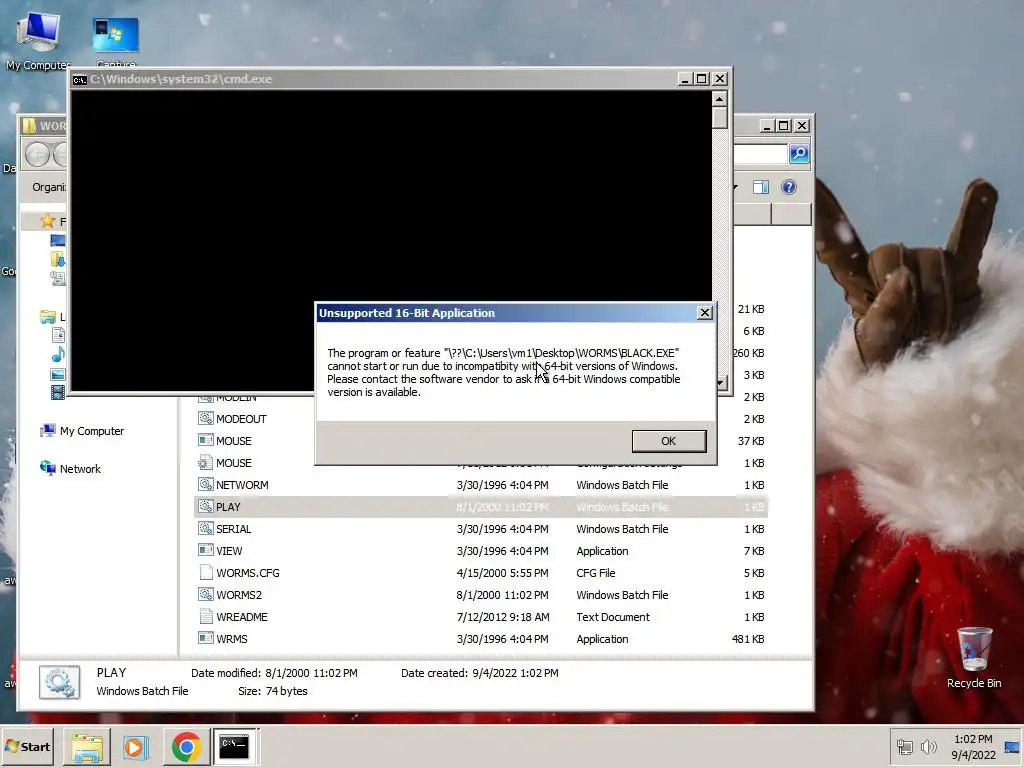Maximize the Explorer WORMS window
The height and width of the screenshot is (768, 1024).
pos(784,125)
